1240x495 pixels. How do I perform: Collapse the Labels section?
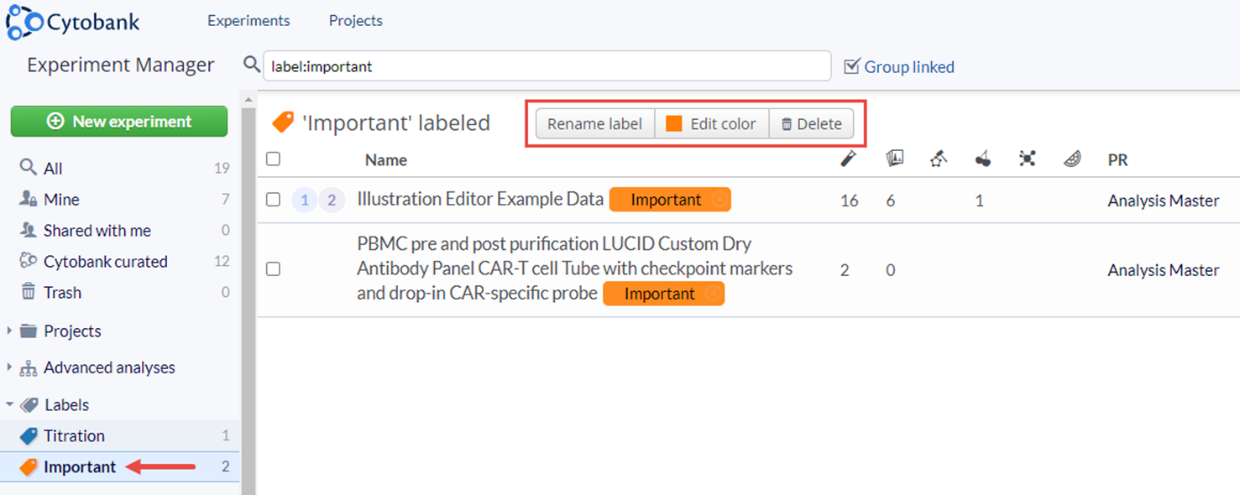pos(10,405)
